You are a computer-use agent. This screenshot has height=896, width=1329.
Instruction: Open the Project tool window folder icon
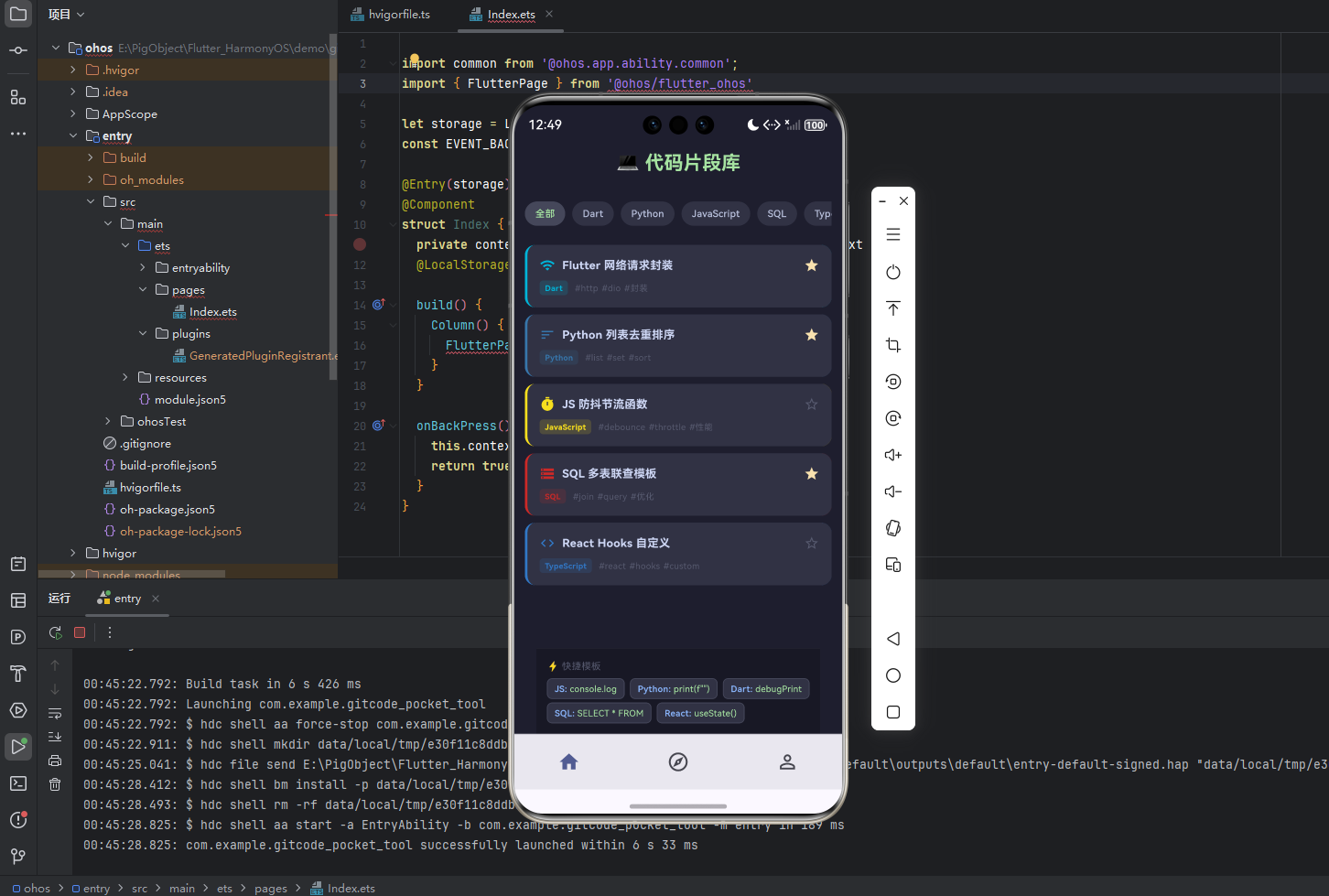coord(18,14)
